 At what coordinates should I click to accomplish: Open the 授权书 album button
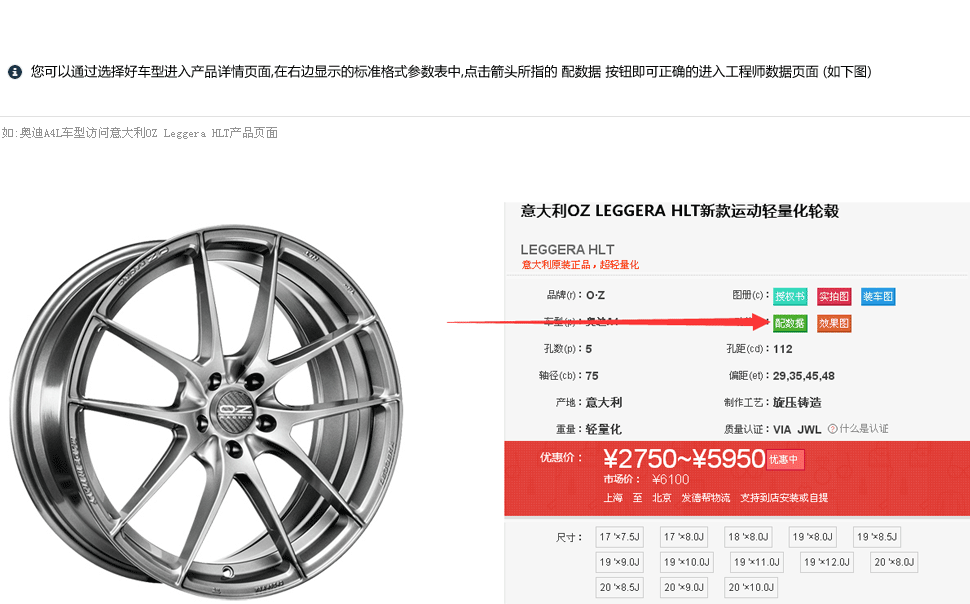[790, 297]
